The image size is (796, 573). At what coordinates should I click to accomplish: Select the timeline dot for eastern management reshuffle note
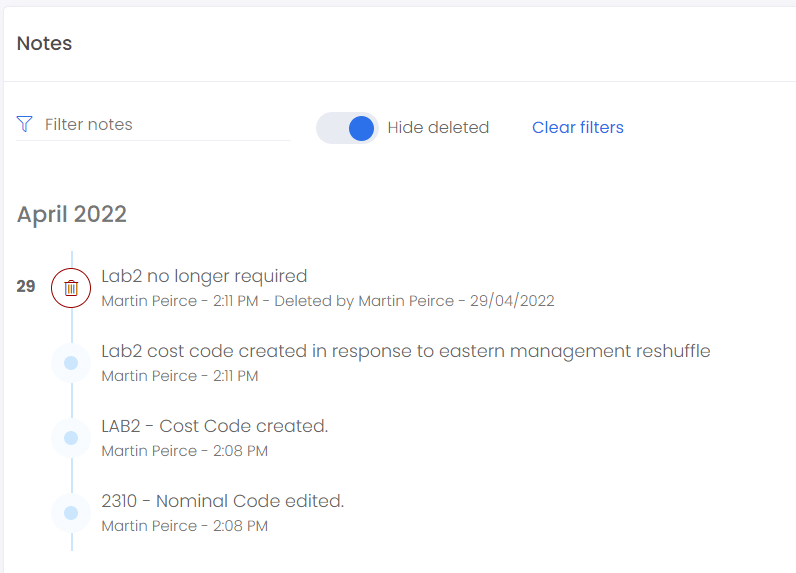pos(71,363)
